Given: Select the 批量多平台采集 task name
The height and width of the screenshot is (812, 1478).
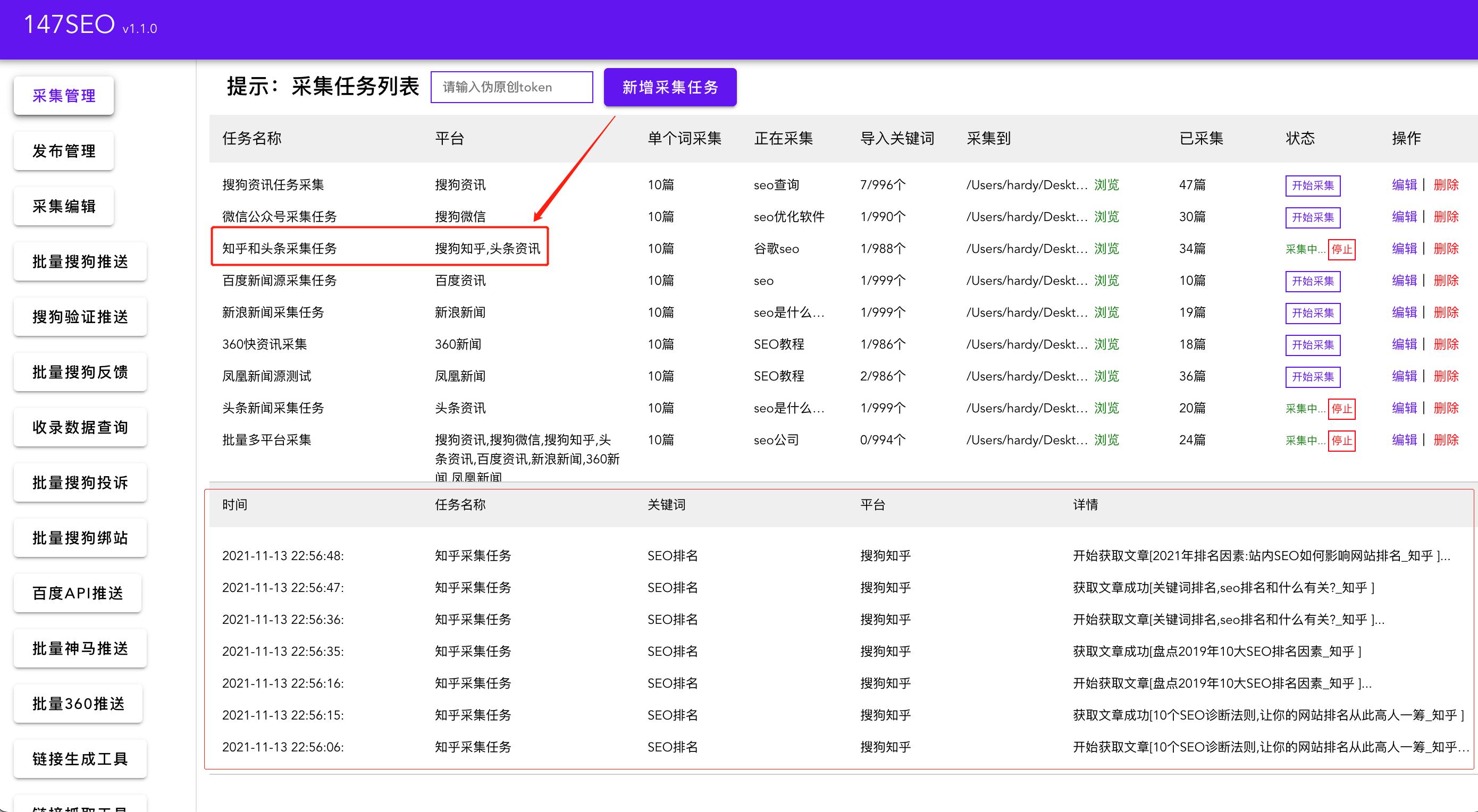Looking at the screenshot, I should tap(267, 440).
